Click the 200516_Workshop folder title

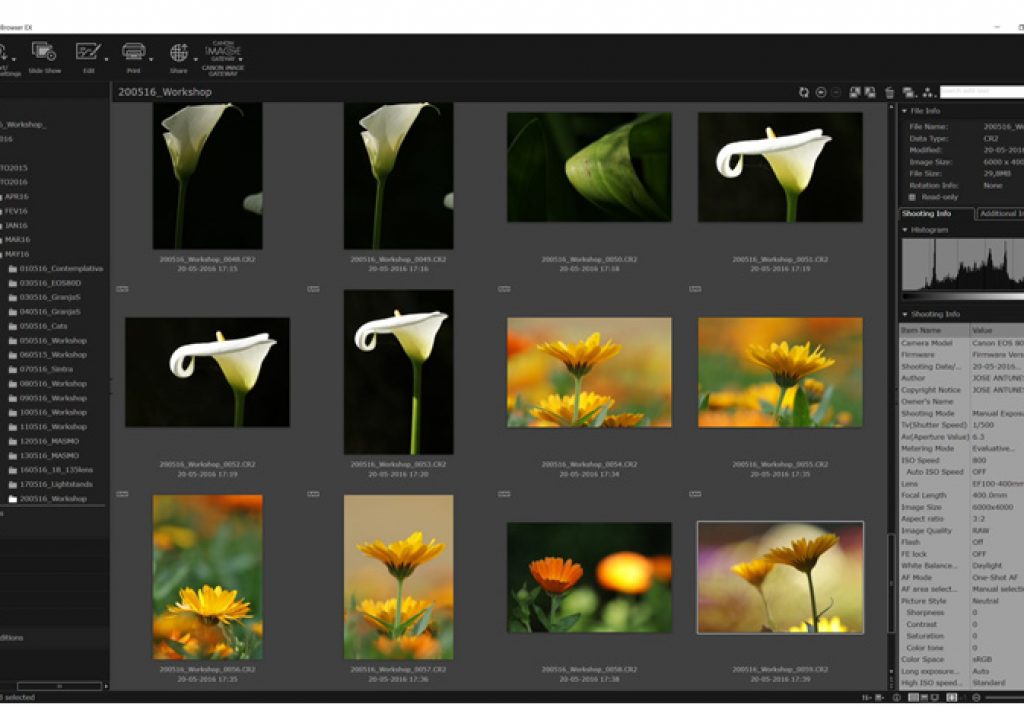[165, 92]
